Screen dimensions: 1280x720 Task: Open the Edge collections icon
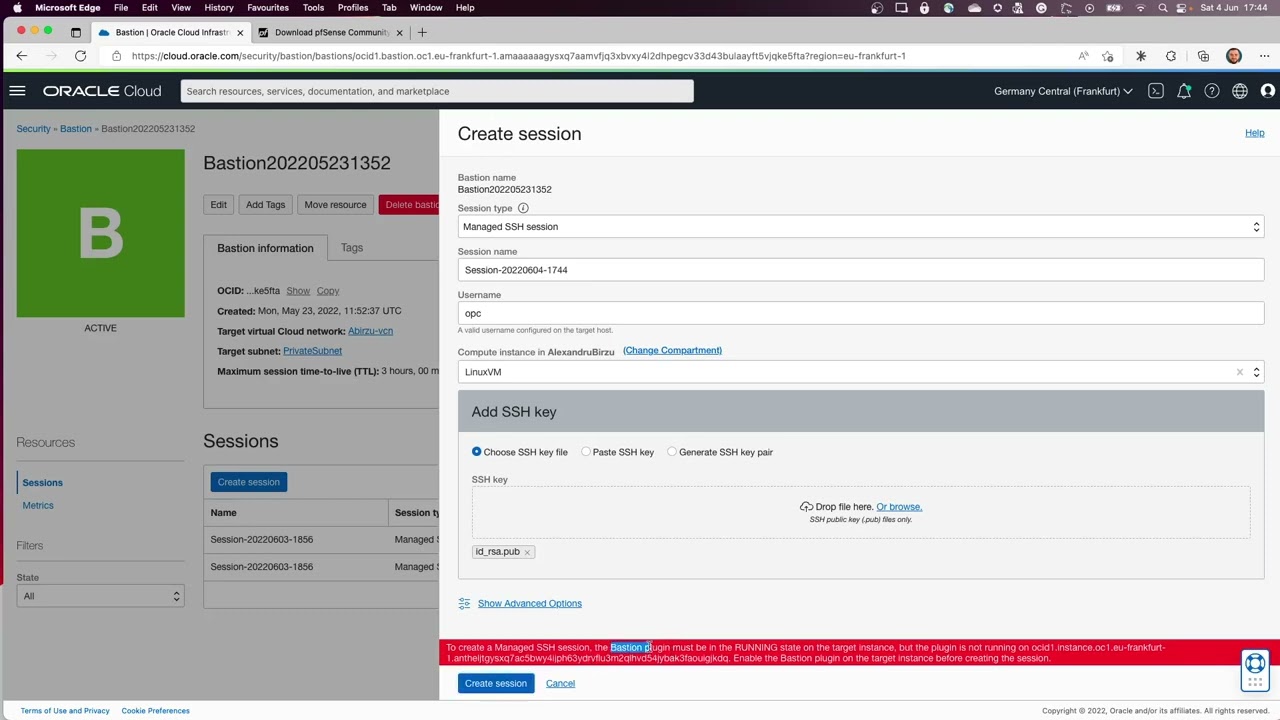[1203, 56]
